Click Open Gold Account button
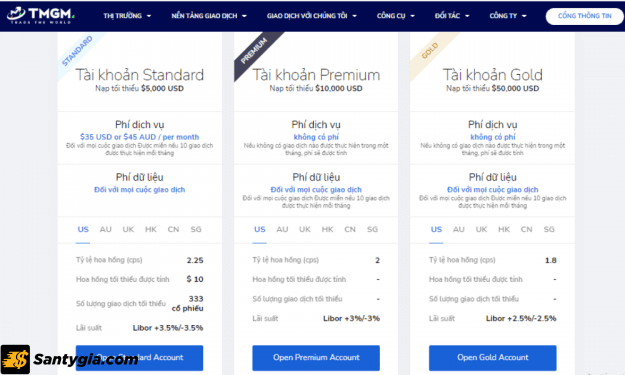 click(x=493, y=358)
